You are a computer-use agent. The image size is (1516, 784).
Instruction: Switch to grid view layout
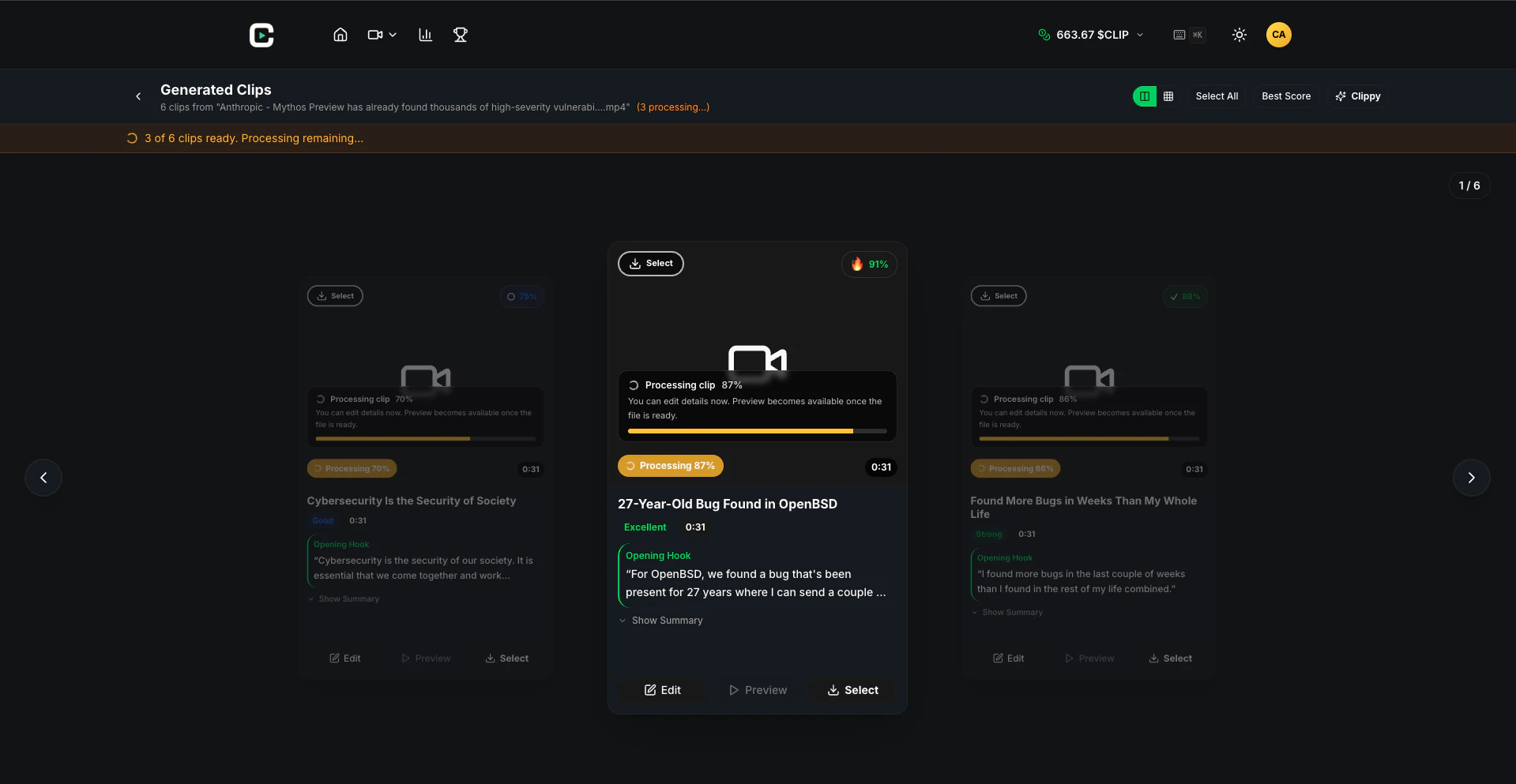coord(1168,96)
